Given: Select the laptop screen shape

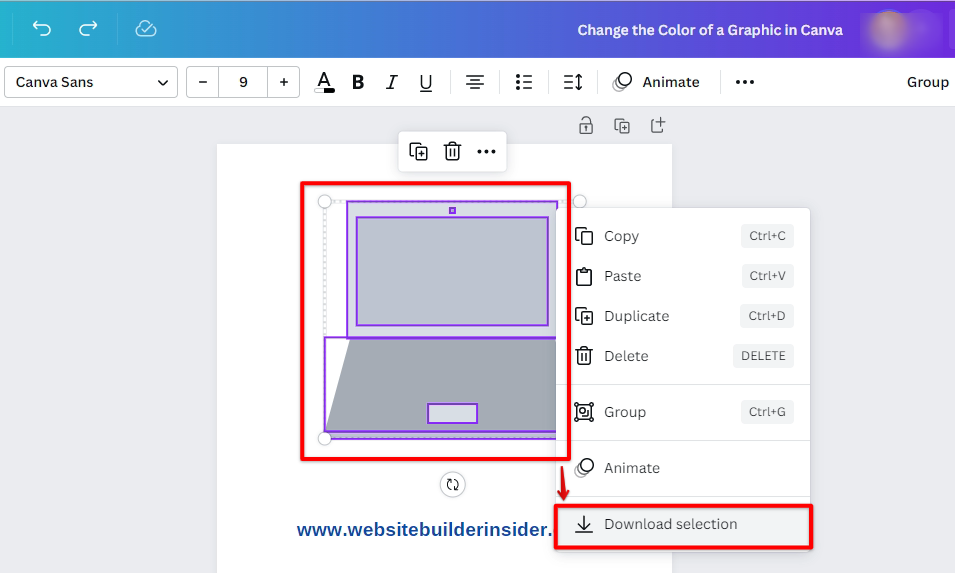Looking at the screenshot, I should point(452,271).
